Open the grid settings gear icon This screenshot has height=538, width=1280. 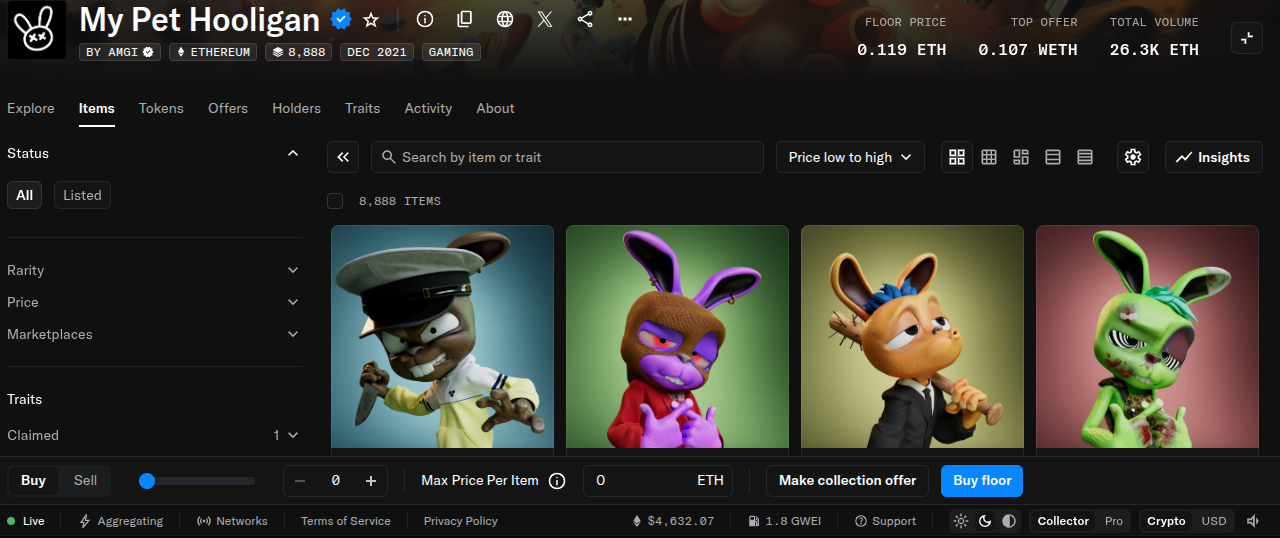tap(1132, 157)
